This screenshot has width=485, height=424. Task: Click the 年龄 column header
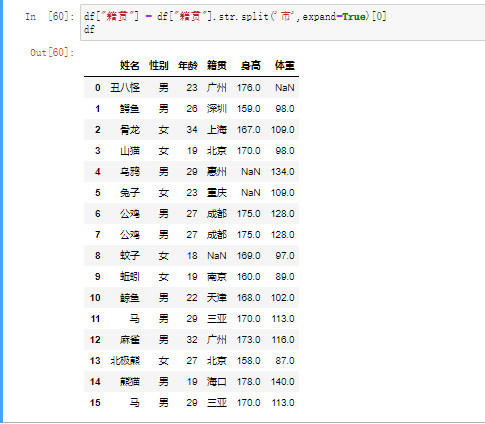point(188,65)
